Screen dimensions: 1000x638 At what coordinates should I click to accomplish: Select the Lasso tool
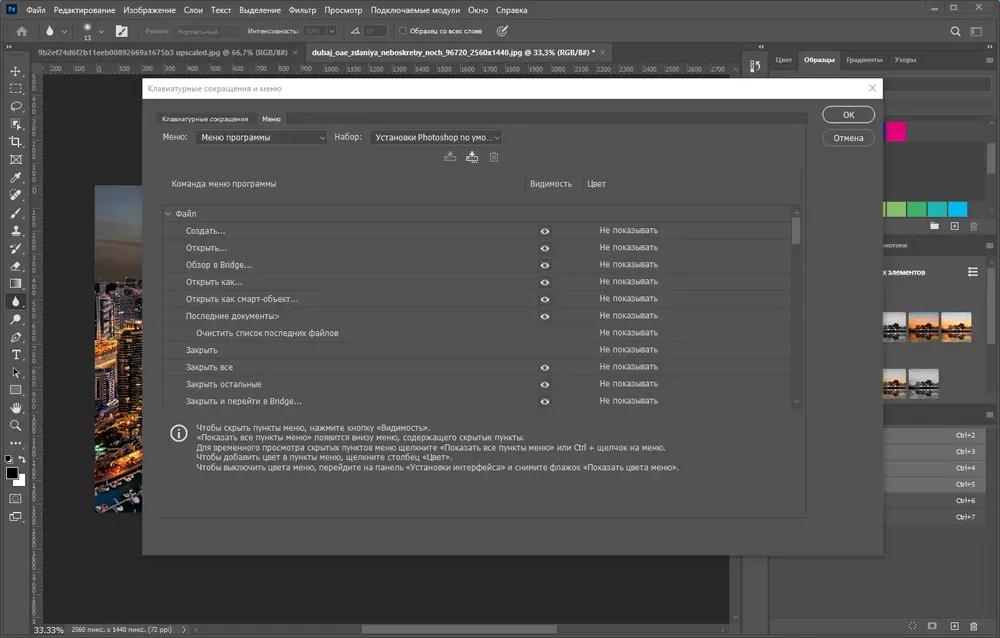click(x=16, y=106)
